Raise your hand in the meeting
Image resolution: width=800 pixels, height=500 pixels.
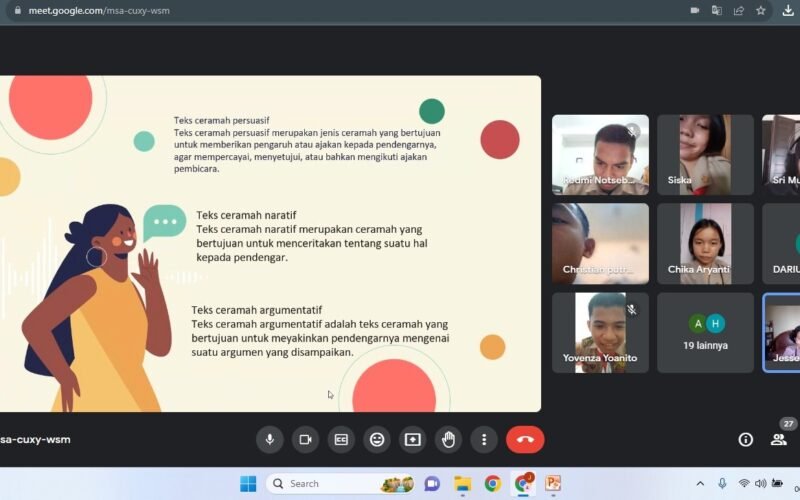point(449,439)
